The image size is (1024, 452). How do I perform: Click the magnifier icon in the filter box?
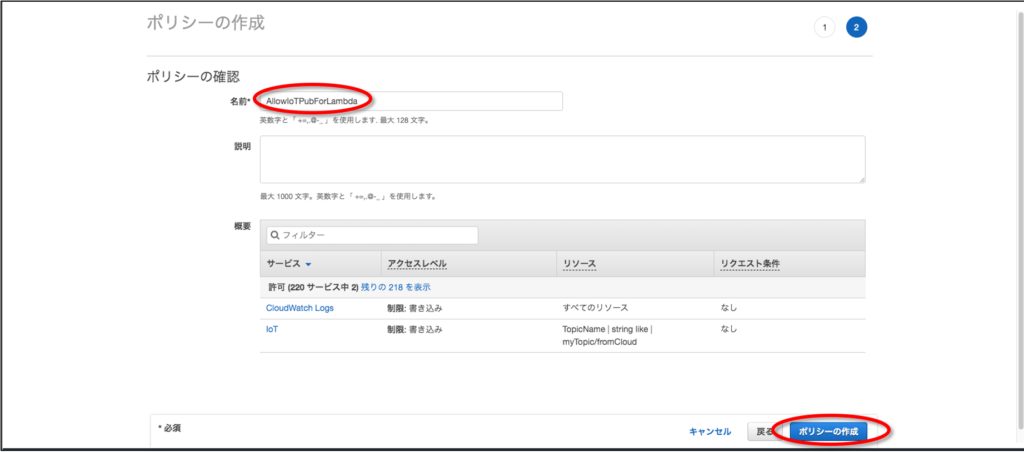[274, 235]
